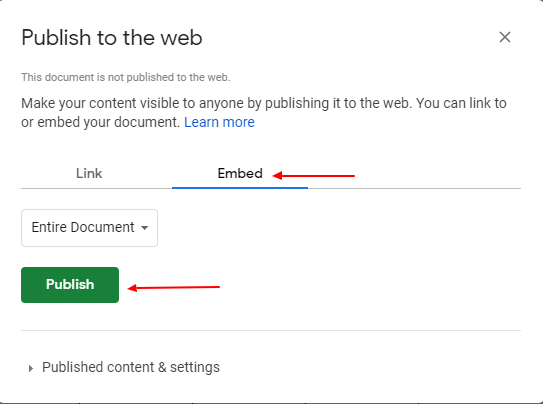
Task: Click the blue underline below Embed tab
Action: (x=240, y=188)
